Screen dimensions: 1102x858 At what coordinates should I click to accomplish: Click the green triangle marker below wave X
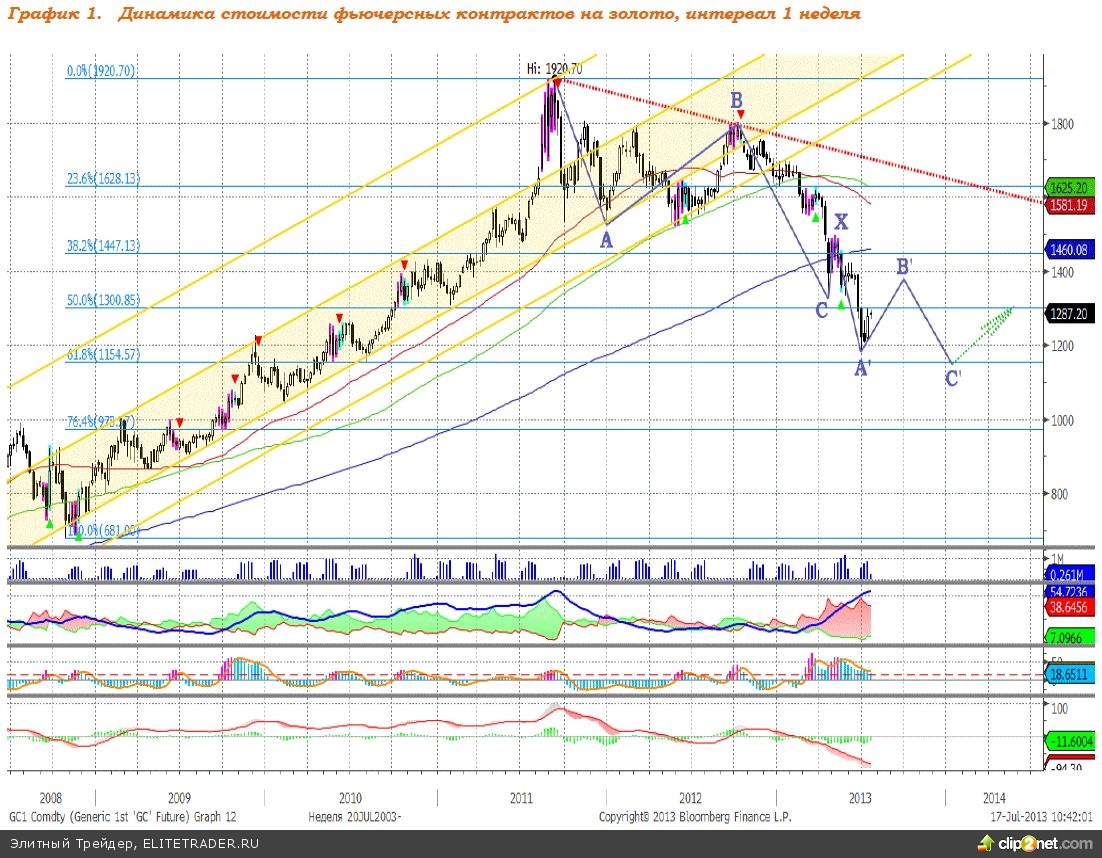click(841, 304)
